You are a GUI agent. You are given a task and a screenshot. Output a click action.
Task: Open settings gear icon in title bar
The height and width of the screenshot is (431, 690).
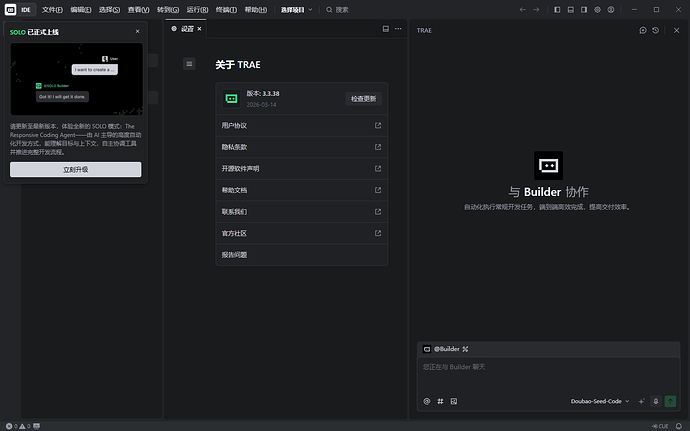598,10
